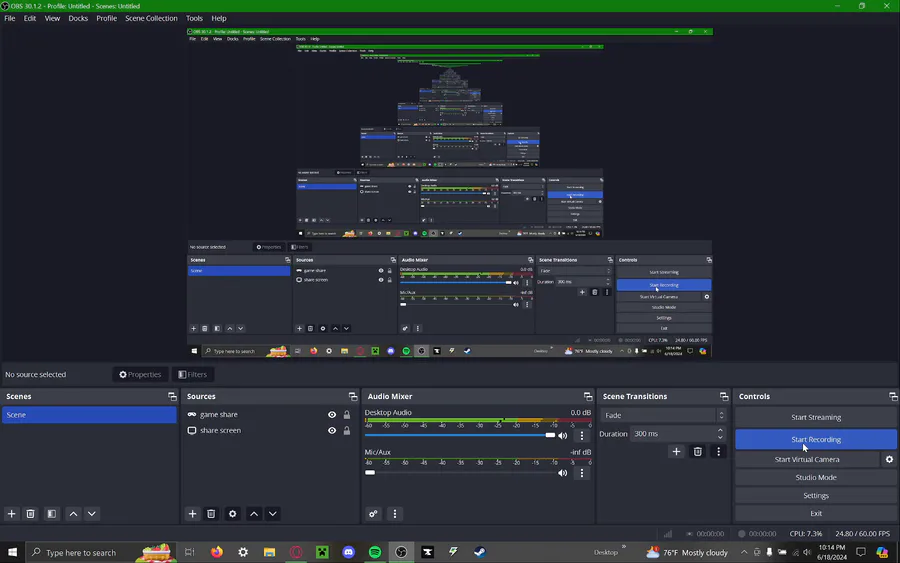Open Mic/Aux options three dots

pyautogui.click(x=581, y=473)
